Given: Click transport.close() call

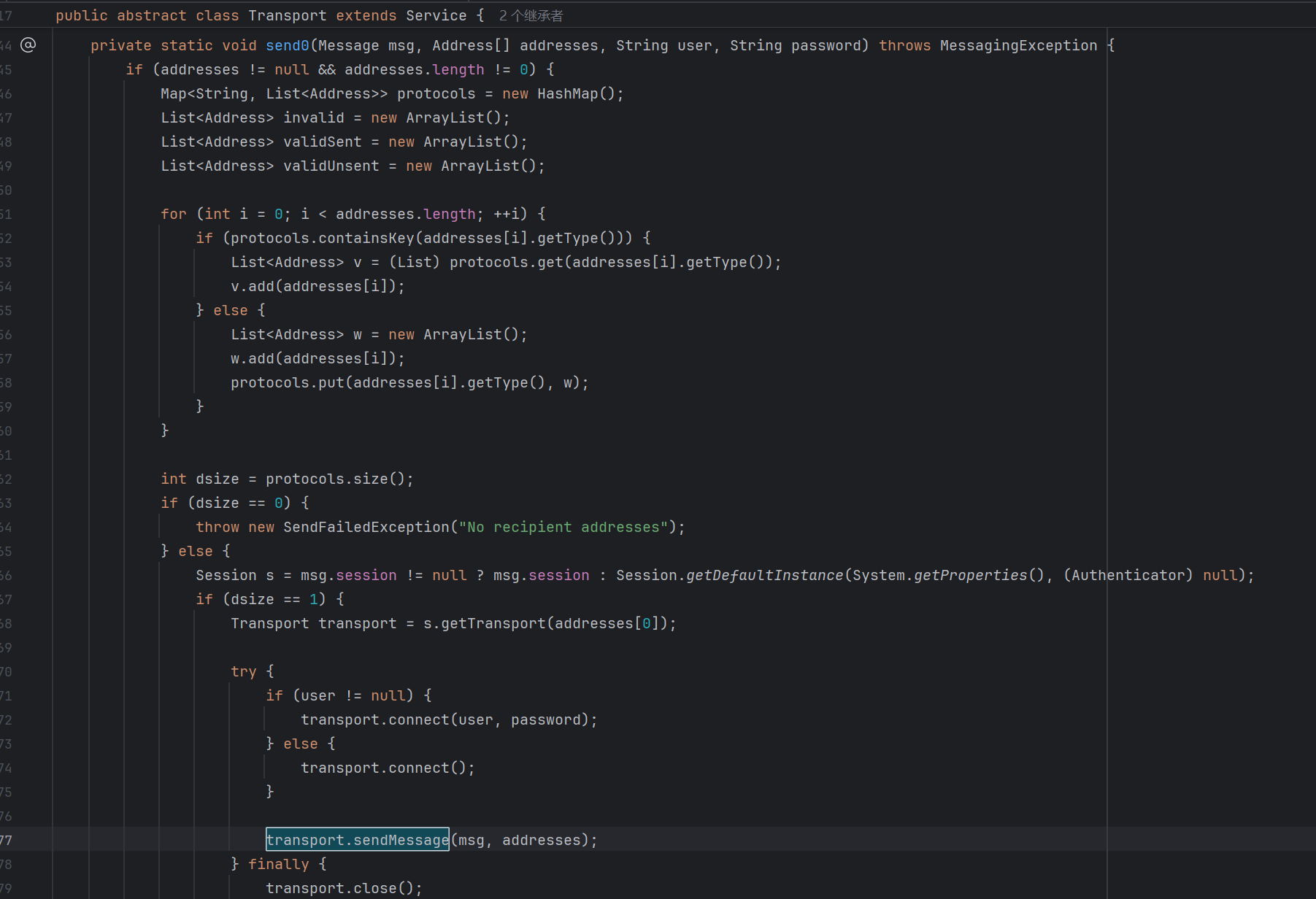Looking at the screenshot, I should pyautogui.click(x=344, y=888).
